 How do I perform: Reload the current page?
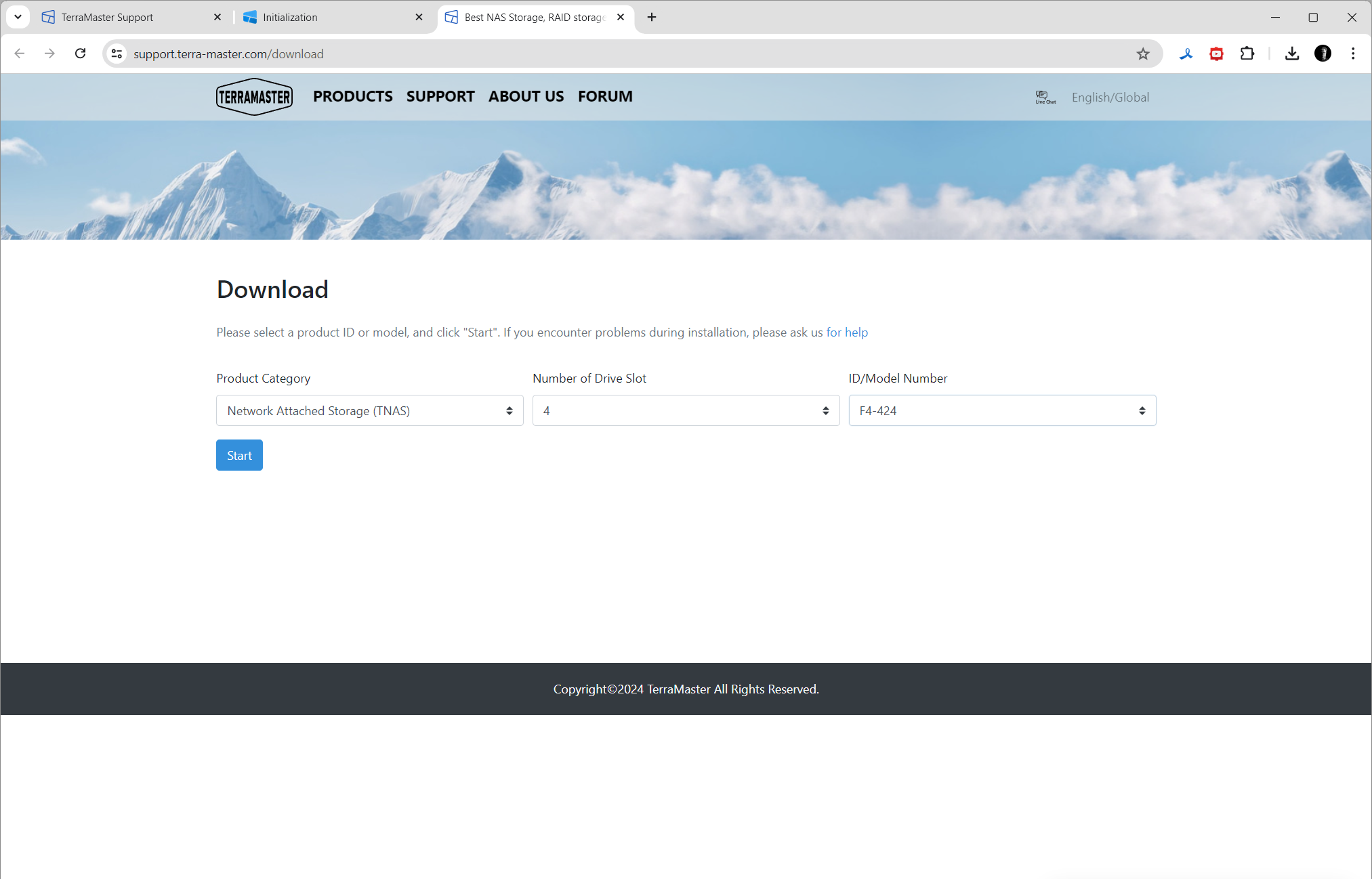pos(80,54)
